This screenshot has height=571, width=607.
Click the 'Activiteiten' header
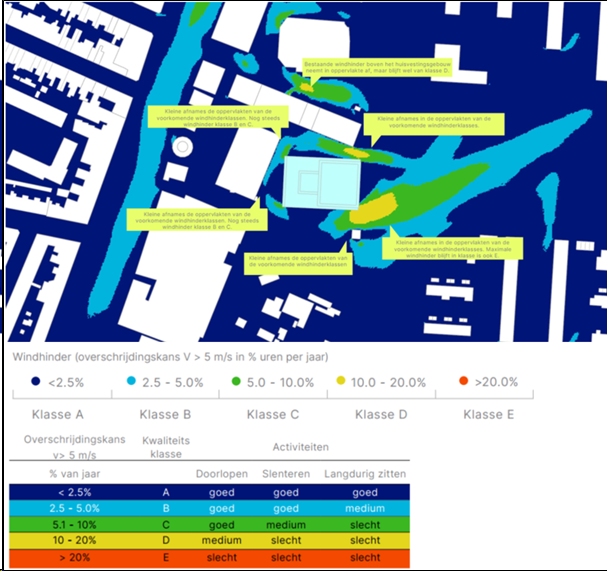tap(301, 447)
